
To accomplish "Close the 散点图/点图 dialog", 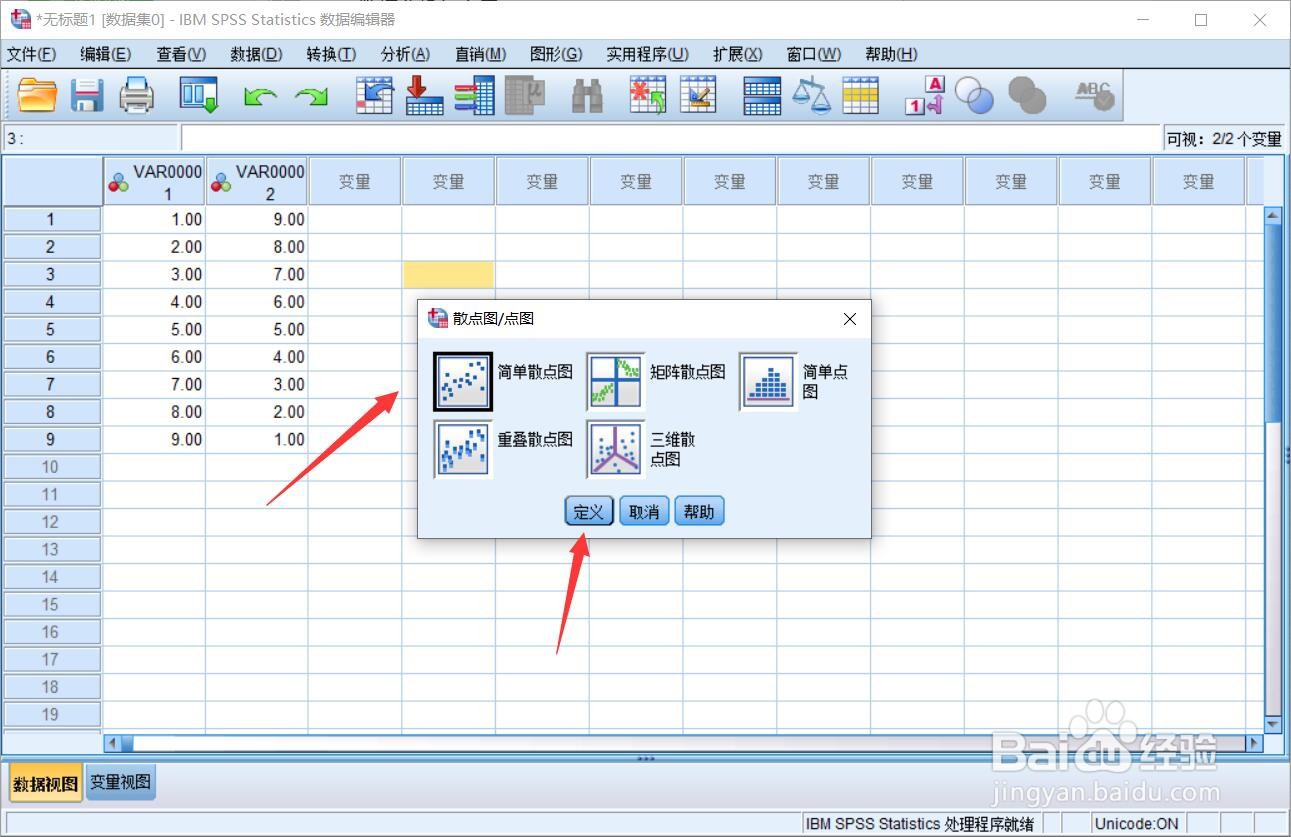I will point(850,319).
